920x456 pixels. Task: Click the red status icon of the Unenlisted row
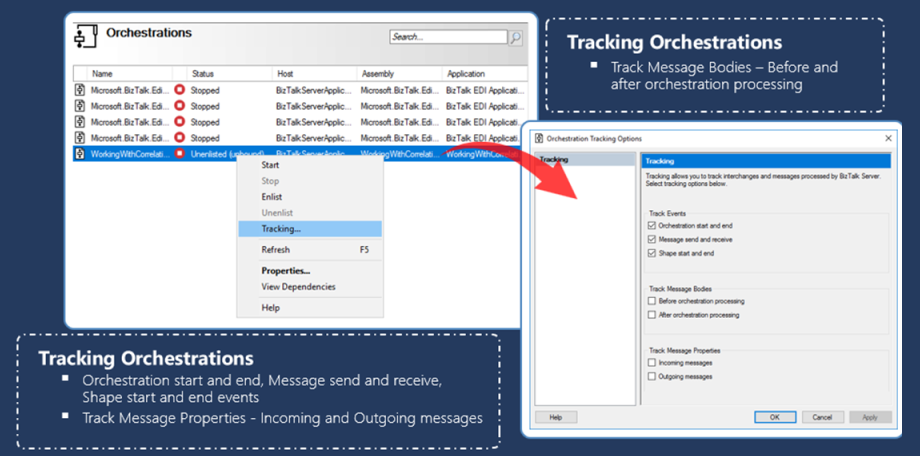click(x=180, y=154)
